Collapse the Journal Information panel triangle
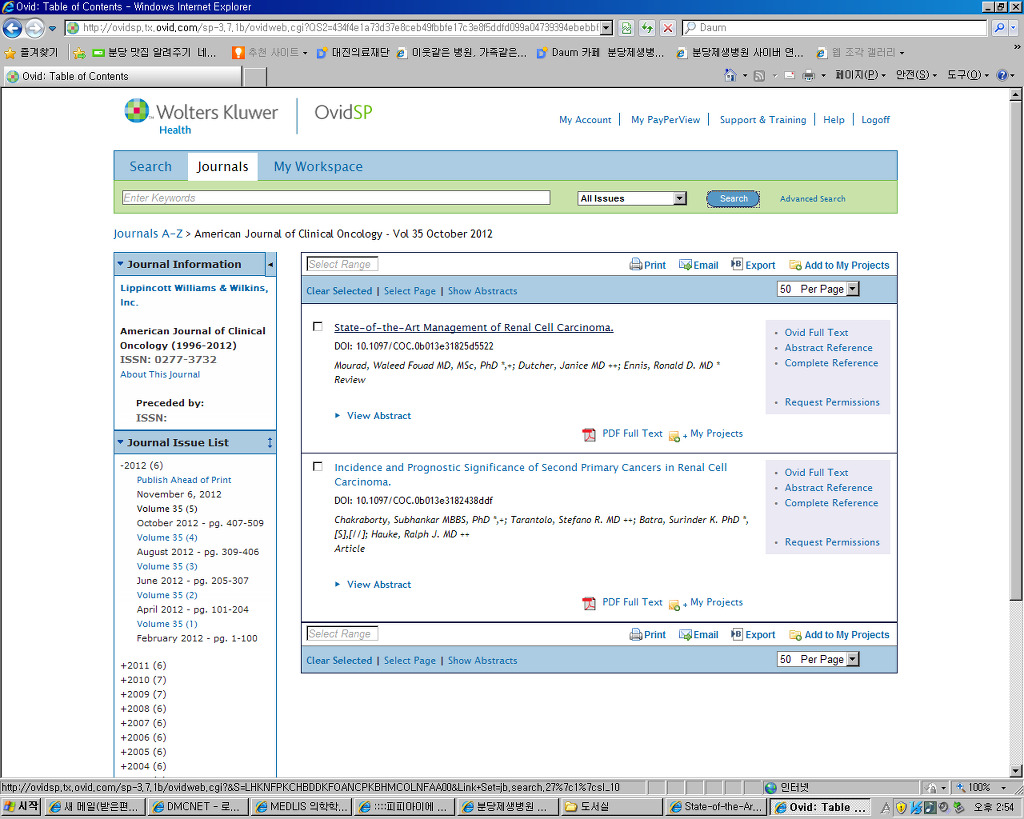 click(x=120, y=264)
